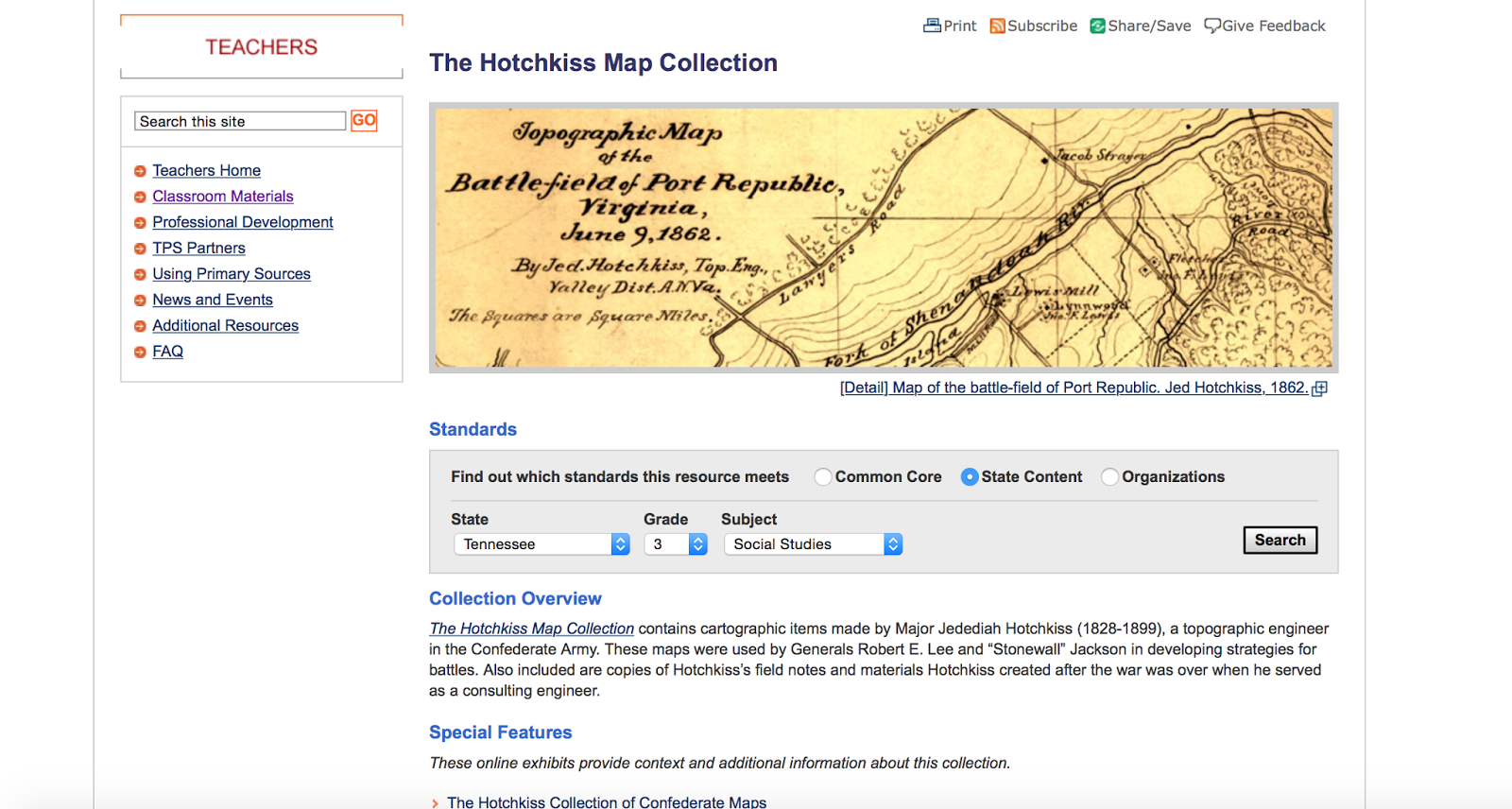This screenshot has height=809, width=1512.
Task: Open TPS Partners in sidebar
Action: [198, 248]
